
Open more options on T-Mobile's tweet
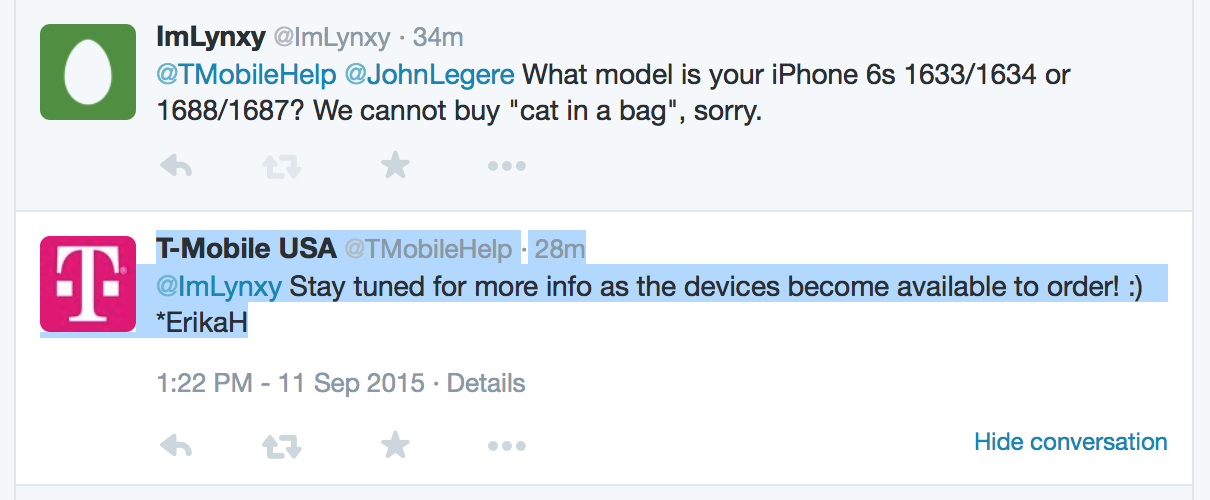click(506, 446)
